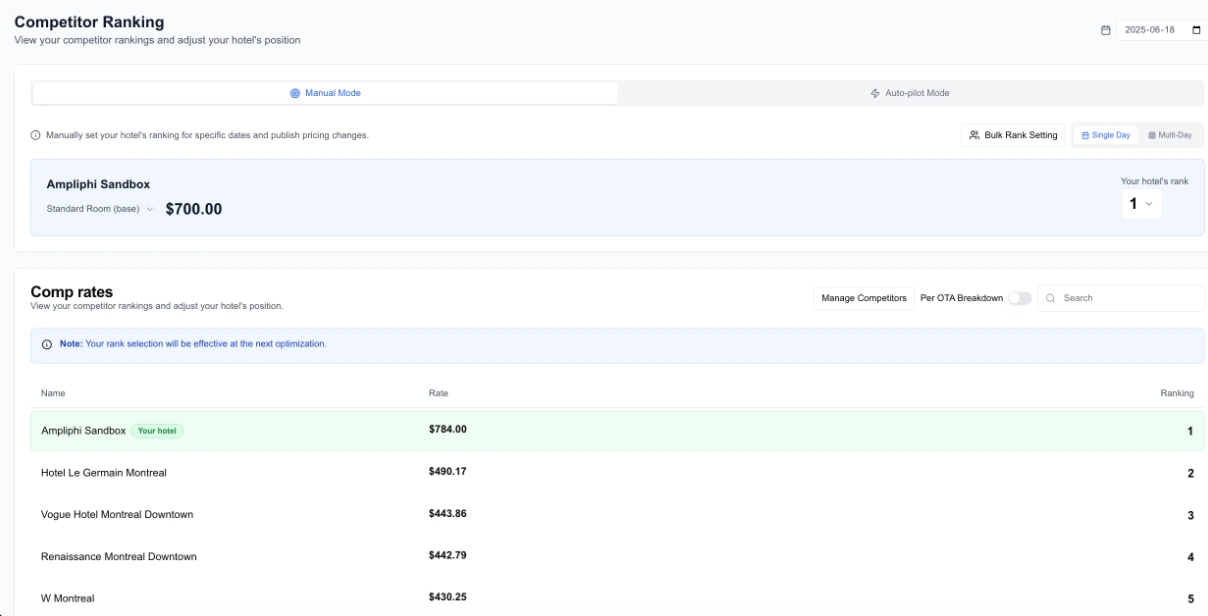Click the calendar icon beside the date field
The width and height of the screenshot is (1208, 616).
pyautogui.click(x=1106, y=30)
